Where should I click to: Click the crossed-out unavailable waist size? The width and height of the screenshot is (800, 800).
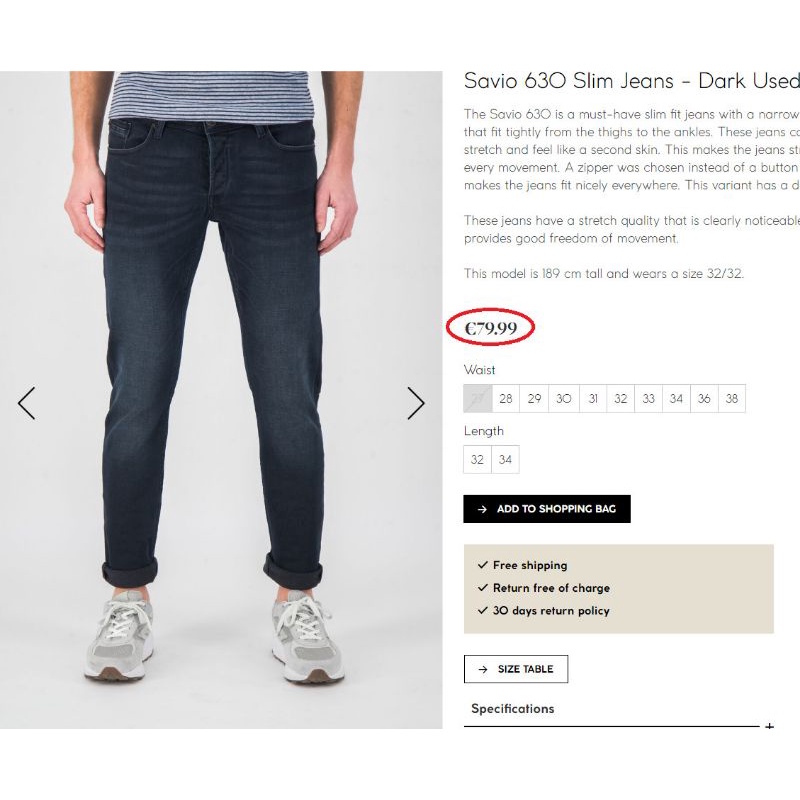[x=478, y=399]
